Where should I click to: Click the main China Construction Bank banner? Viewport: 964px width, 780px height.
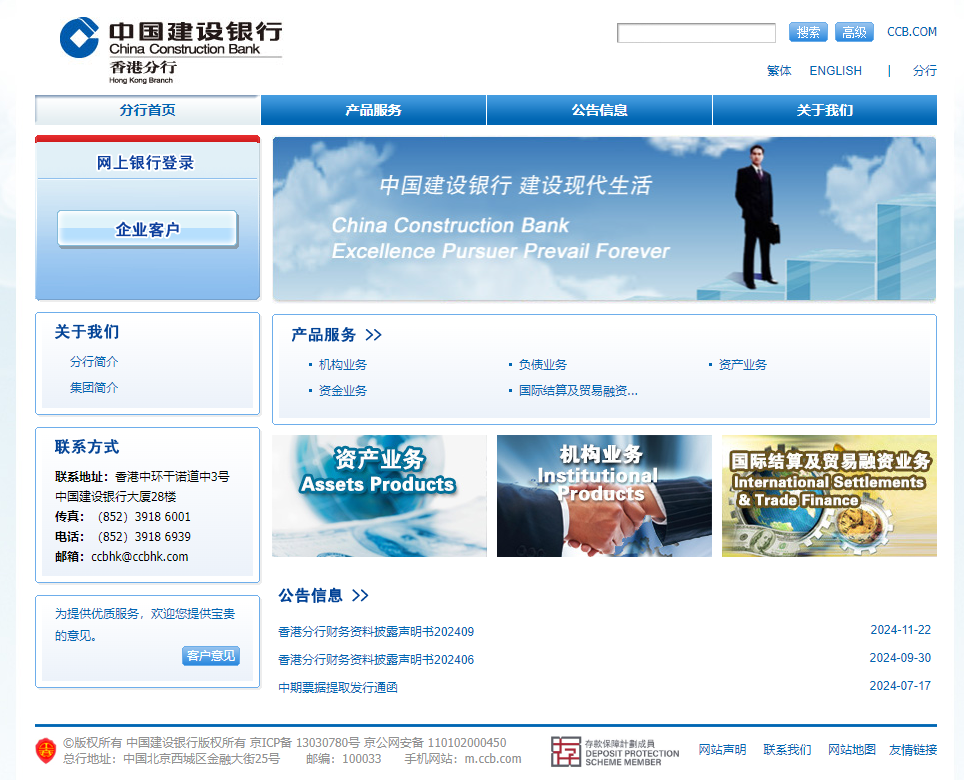[604, 218]
